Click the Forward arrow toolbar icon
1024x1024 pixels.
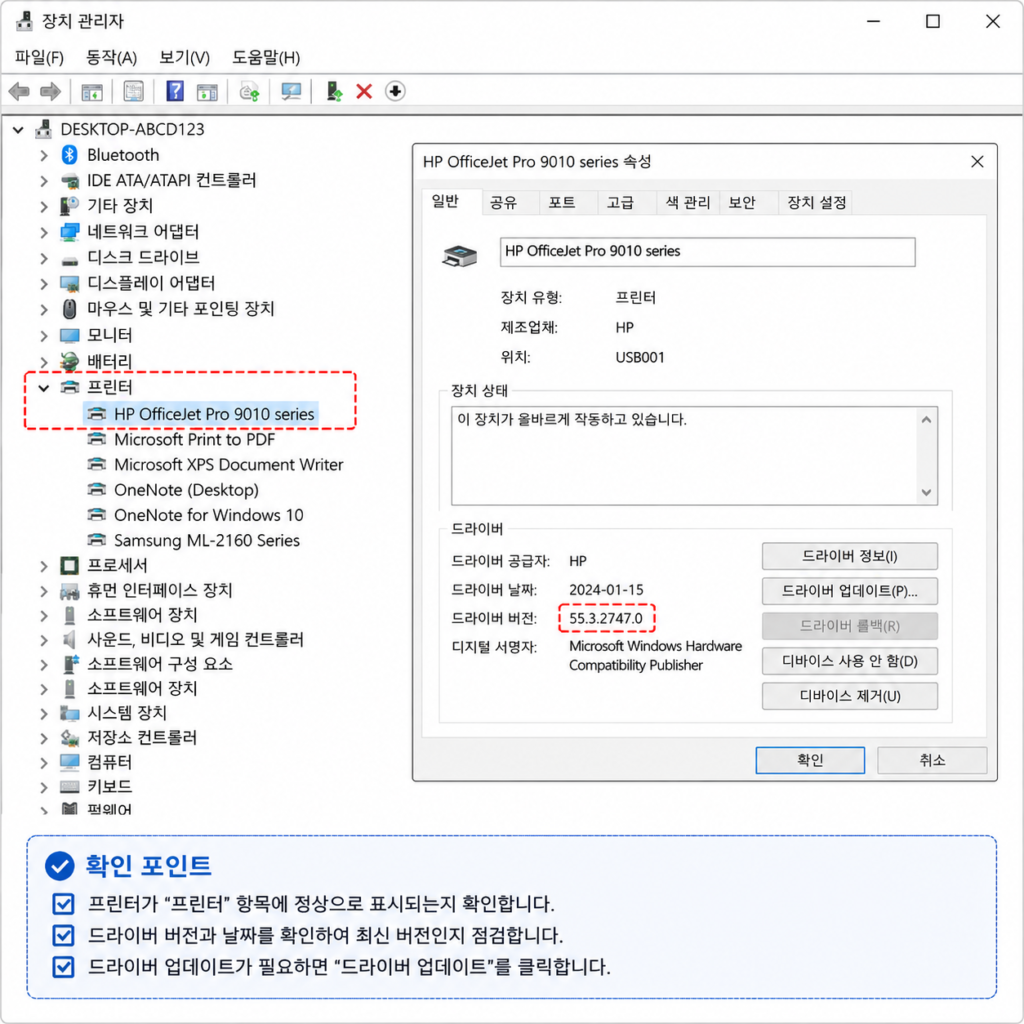[50, 91]
